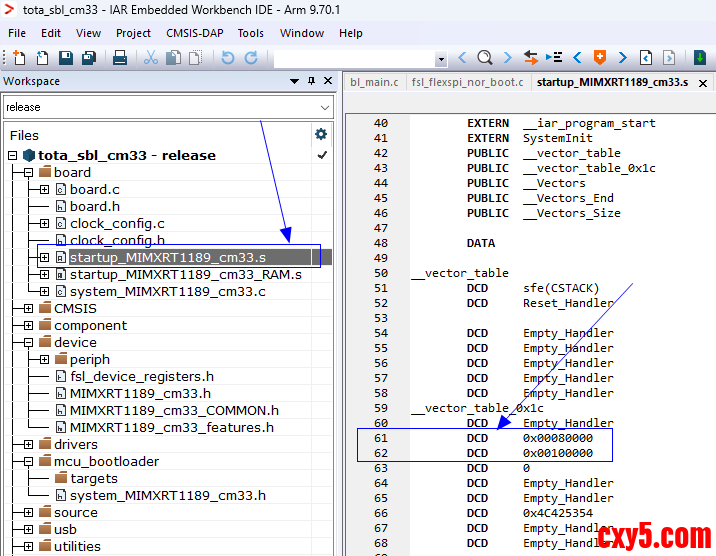
Task: Click the Save All toolbar icon
Action: coord(88,58)
